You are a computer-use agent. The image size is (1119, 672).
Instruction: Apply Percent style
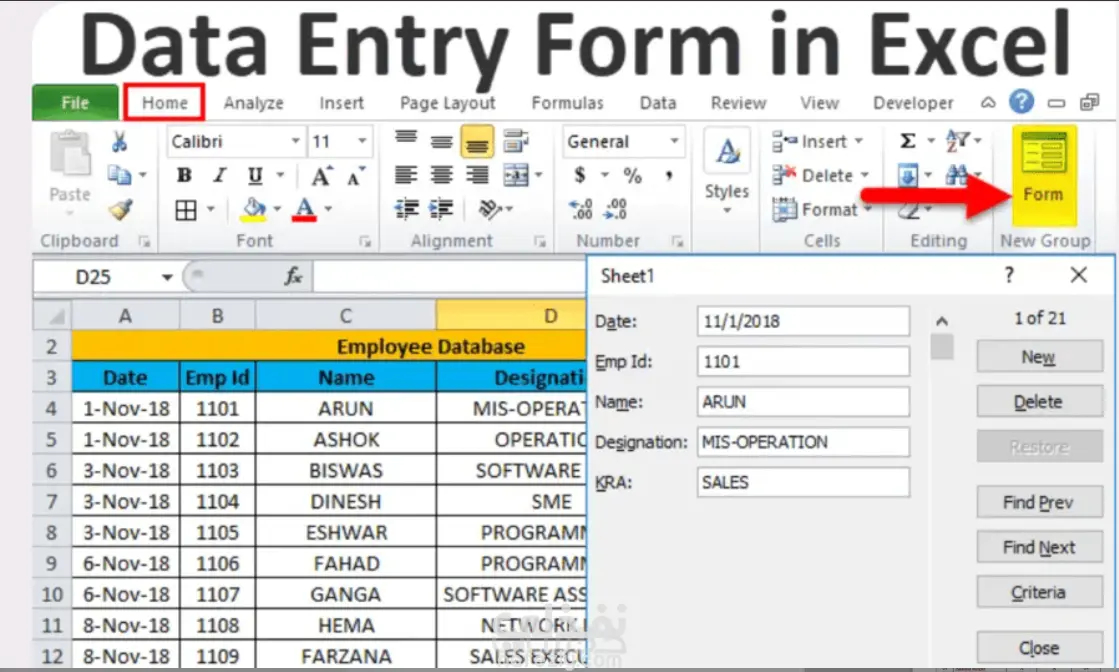click(x=632, y=175)
